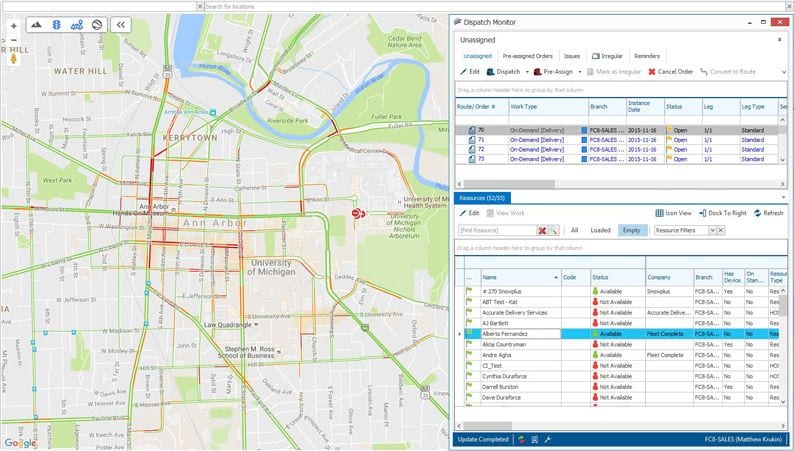Click the status bar document icon
Image resolution: width=794 pixels, height=451 pixels.
535,439
